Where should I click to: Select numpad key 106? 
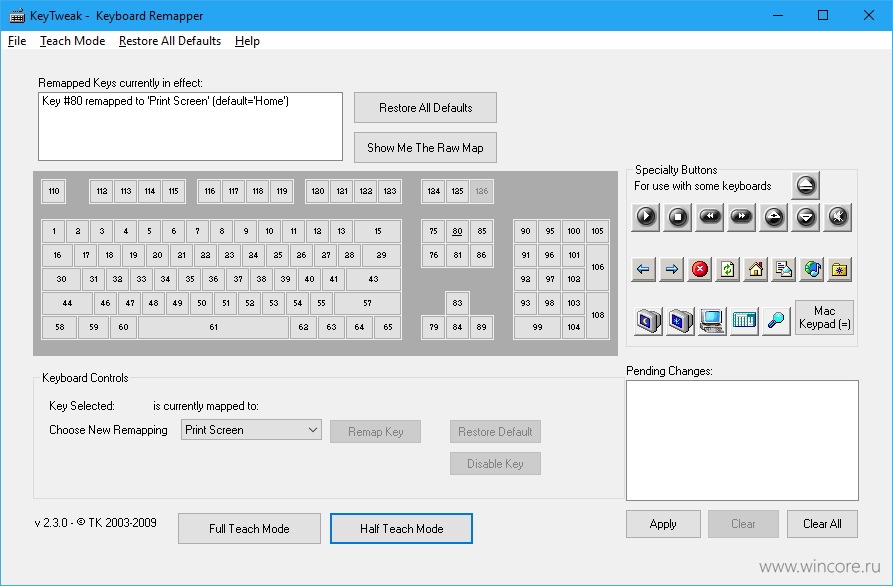tap(597, 267)
